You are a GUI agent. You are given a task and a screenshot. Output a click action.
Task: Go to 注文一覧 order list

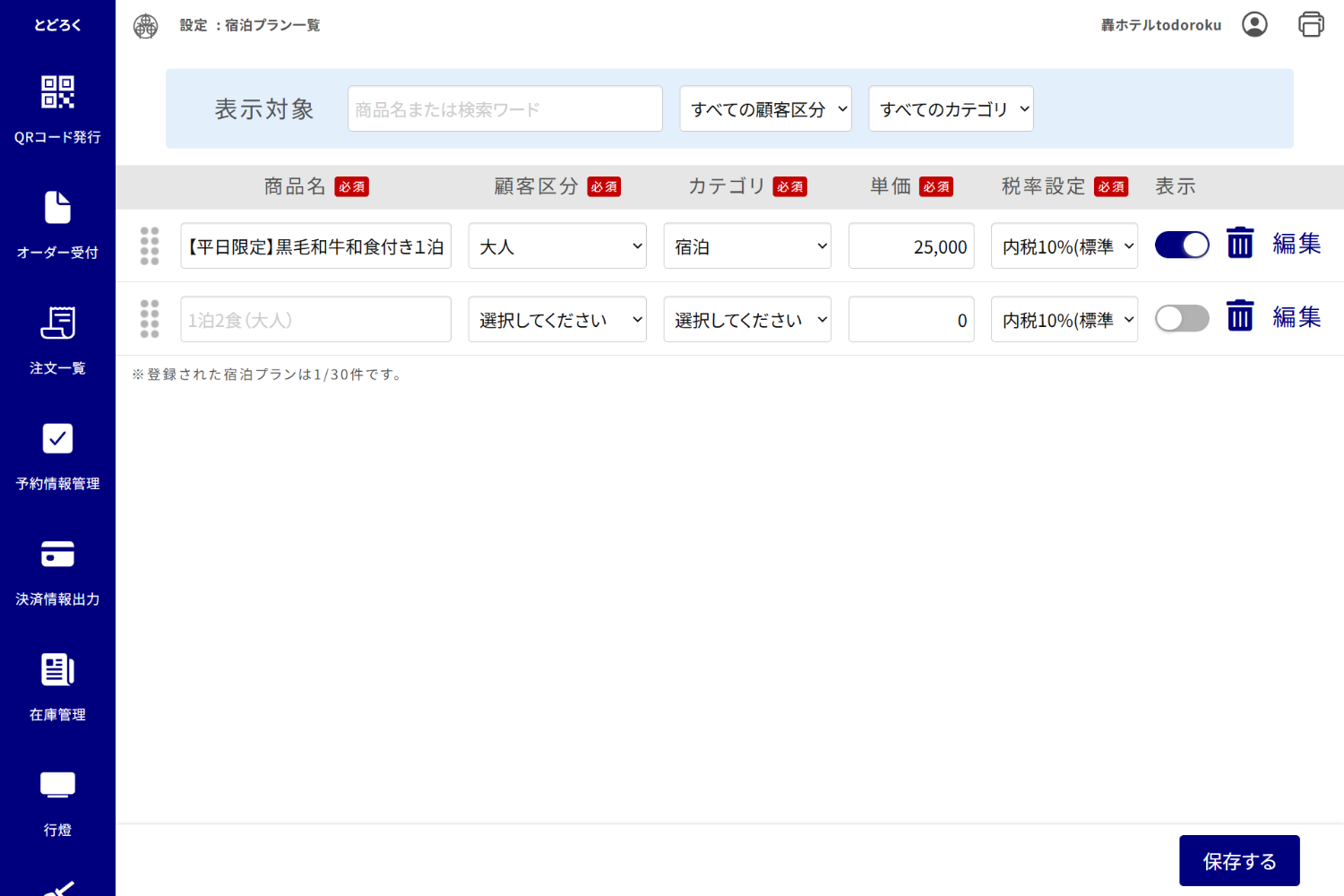click(x=57, y=323)
